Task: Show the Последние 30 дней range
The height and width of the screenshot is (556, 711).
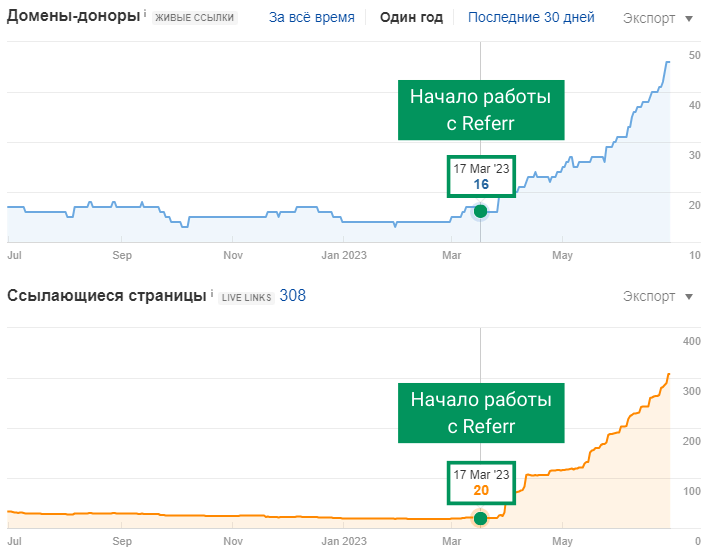Action: (531, 17)
